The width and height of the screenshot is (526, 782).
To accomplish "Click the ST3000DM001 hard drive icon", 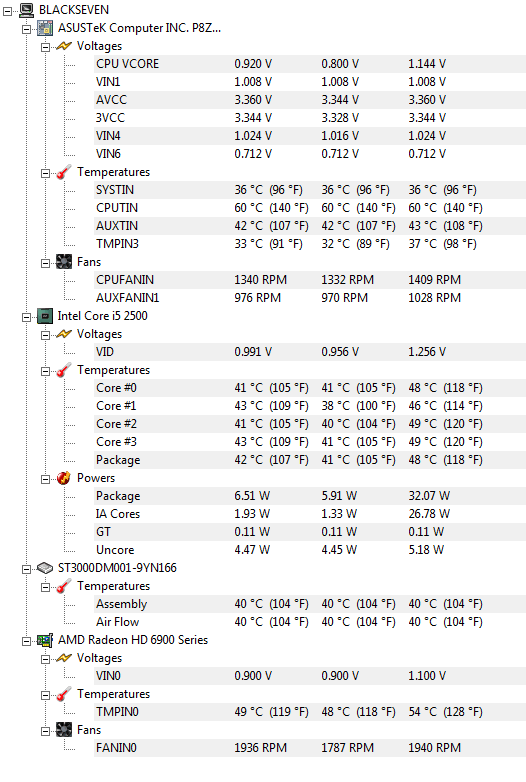I will pyautogui.click(x=45, y=568).
